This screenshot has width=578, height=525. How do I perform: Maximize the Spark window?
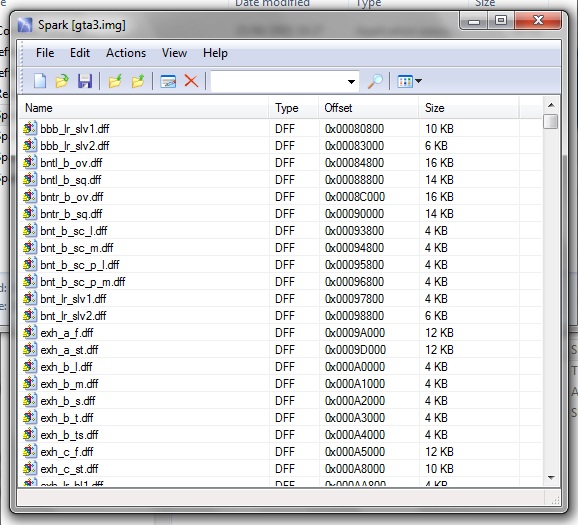pyautogui.click(x=501, y=21)
